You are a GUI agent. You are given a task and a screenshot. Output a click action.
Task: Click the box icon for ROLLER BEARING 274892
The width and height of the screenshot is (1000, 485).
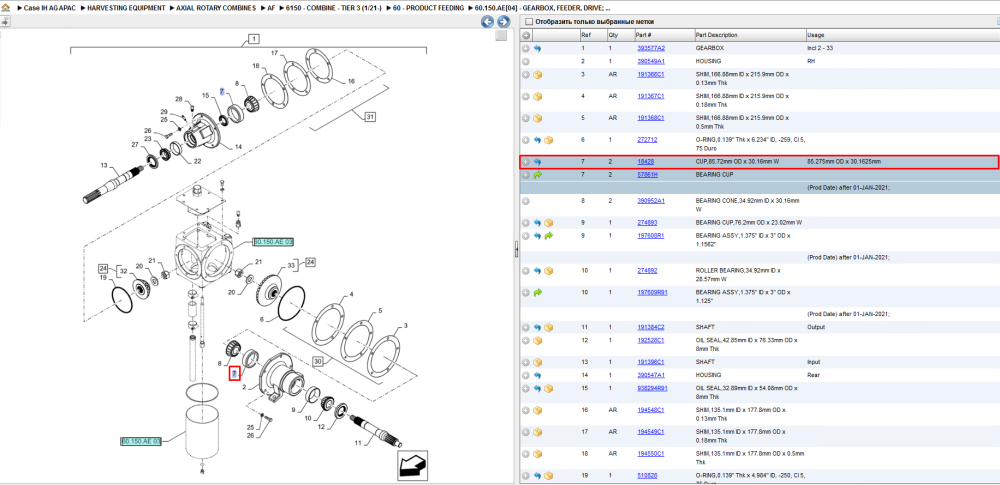pyautogui.click(x=548, y=271)
